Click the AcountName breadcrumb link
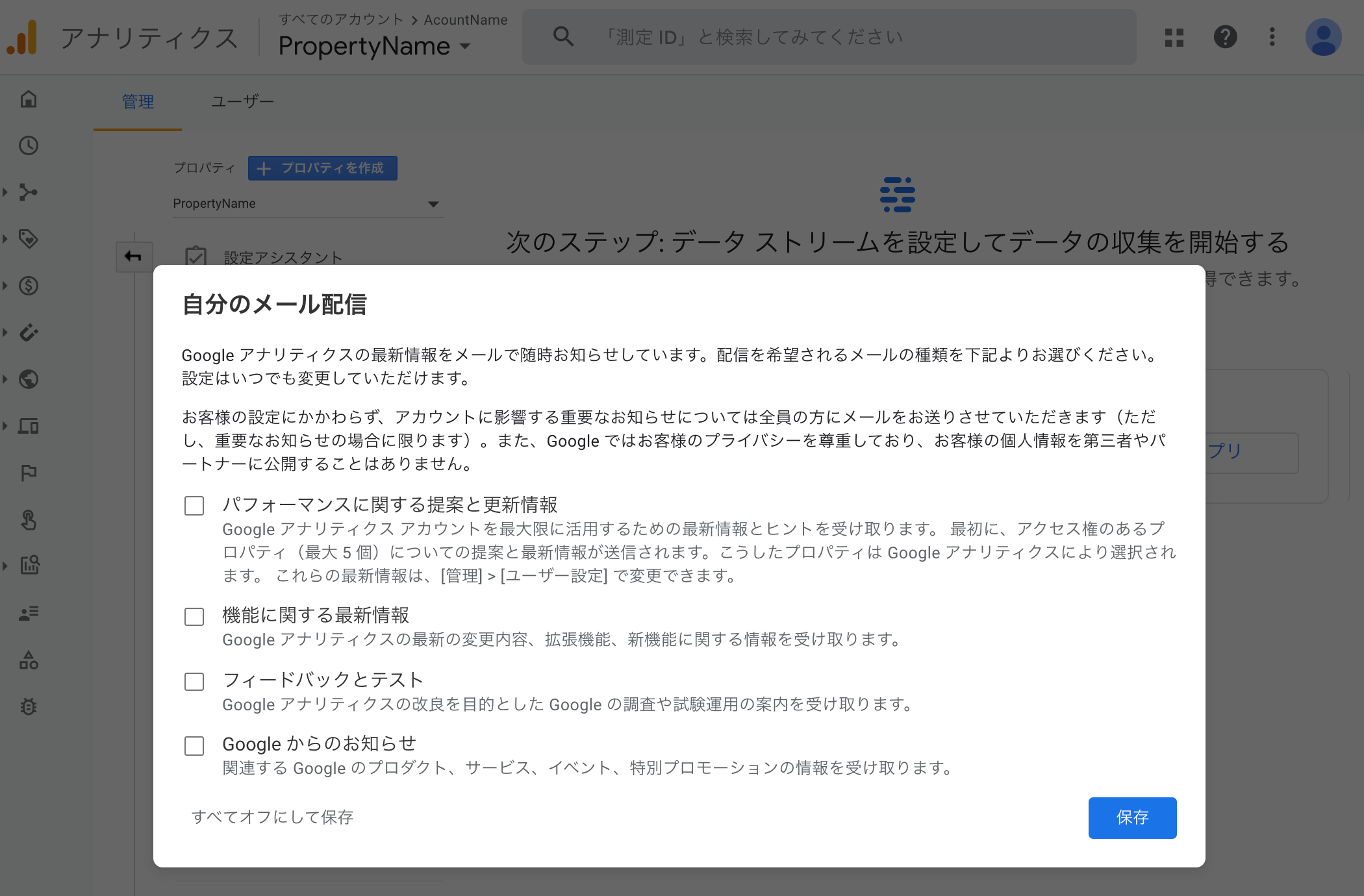The height and width of the screenshot is (896, 1364). pos(466,20)
